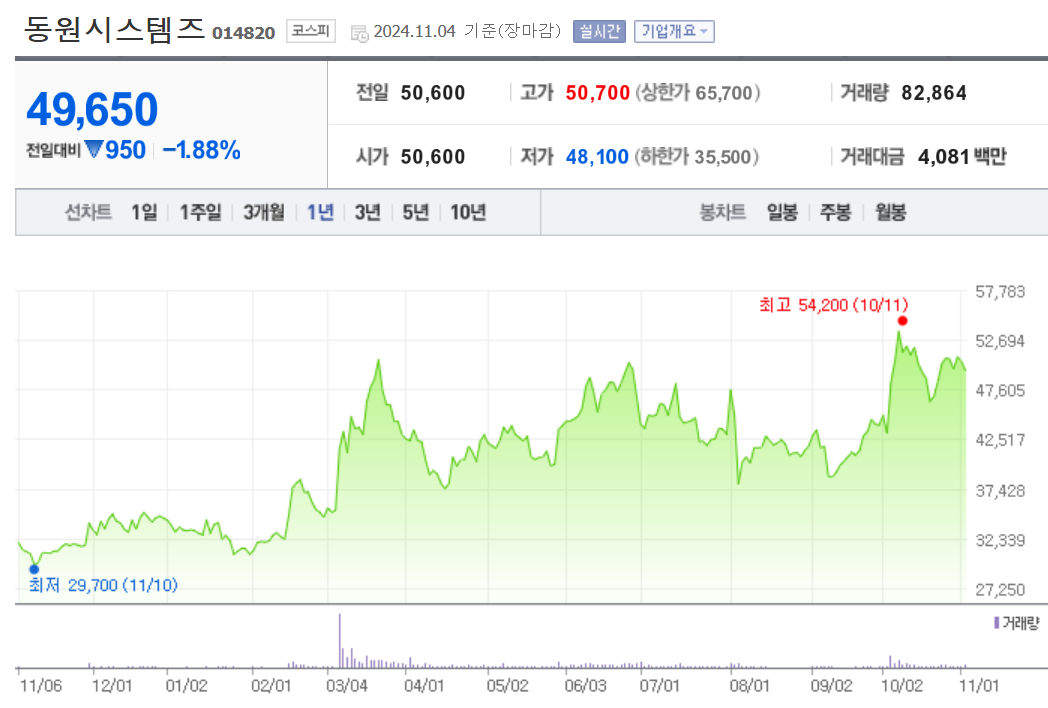Screen dimensions: 1048x708
Task: Click the blue 최저 low-point dot
Action: (x=34, y=569)
